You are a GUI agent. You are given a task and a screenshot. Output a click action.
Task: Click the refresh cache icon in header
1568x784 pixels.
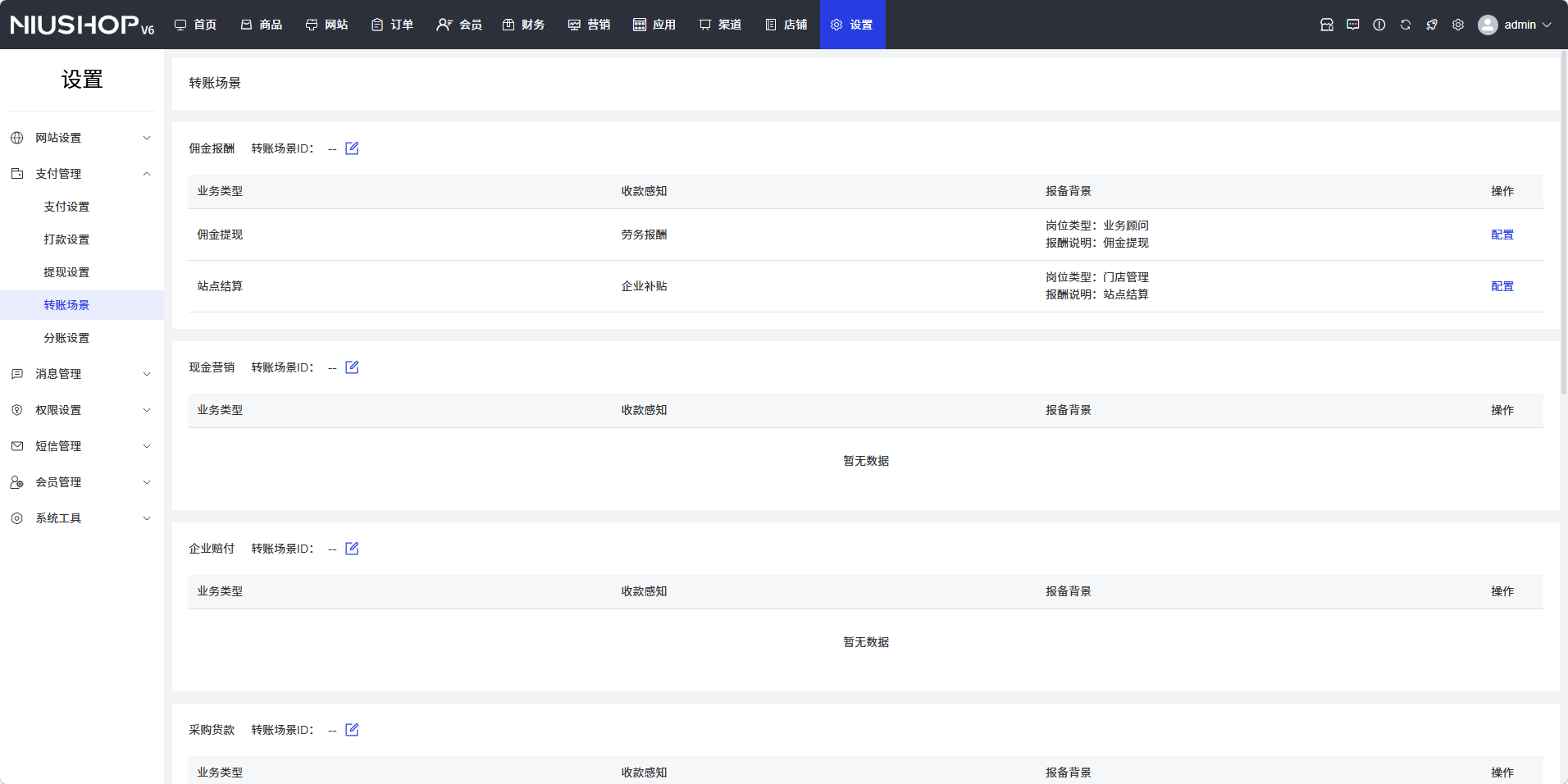[x=1405, y=25]
